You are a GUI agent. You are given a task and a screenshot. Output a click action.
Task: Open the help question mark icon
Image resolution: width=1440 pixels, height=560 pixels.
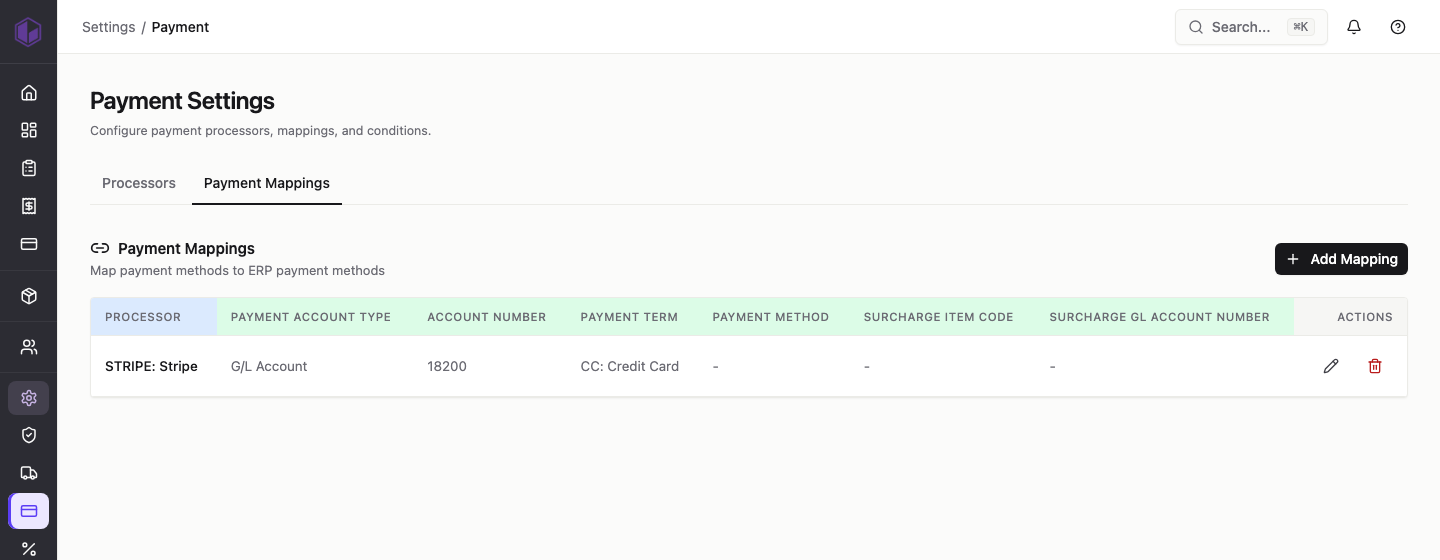[x=1398, y=27]
